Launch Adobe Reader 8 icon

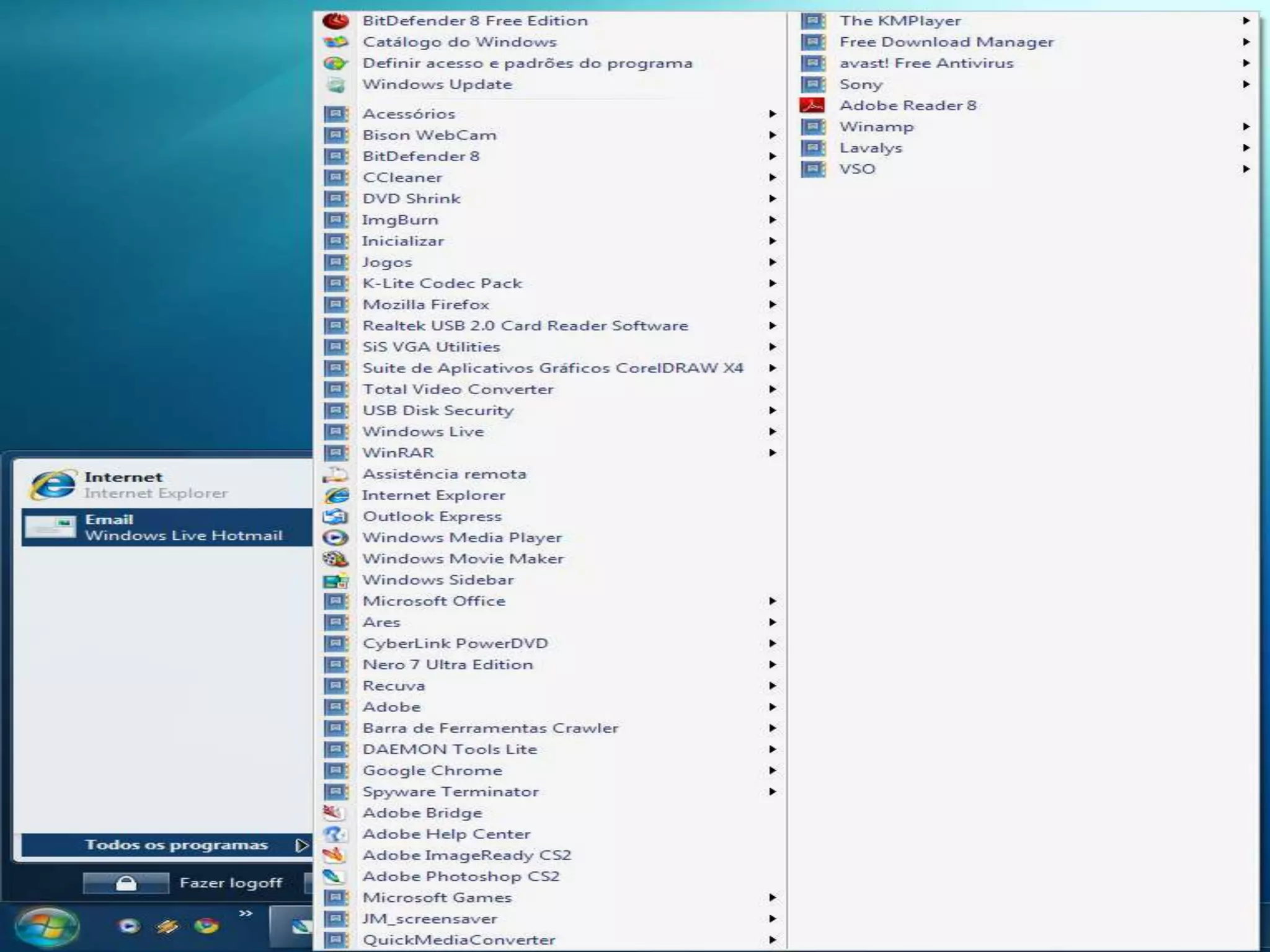812,105
